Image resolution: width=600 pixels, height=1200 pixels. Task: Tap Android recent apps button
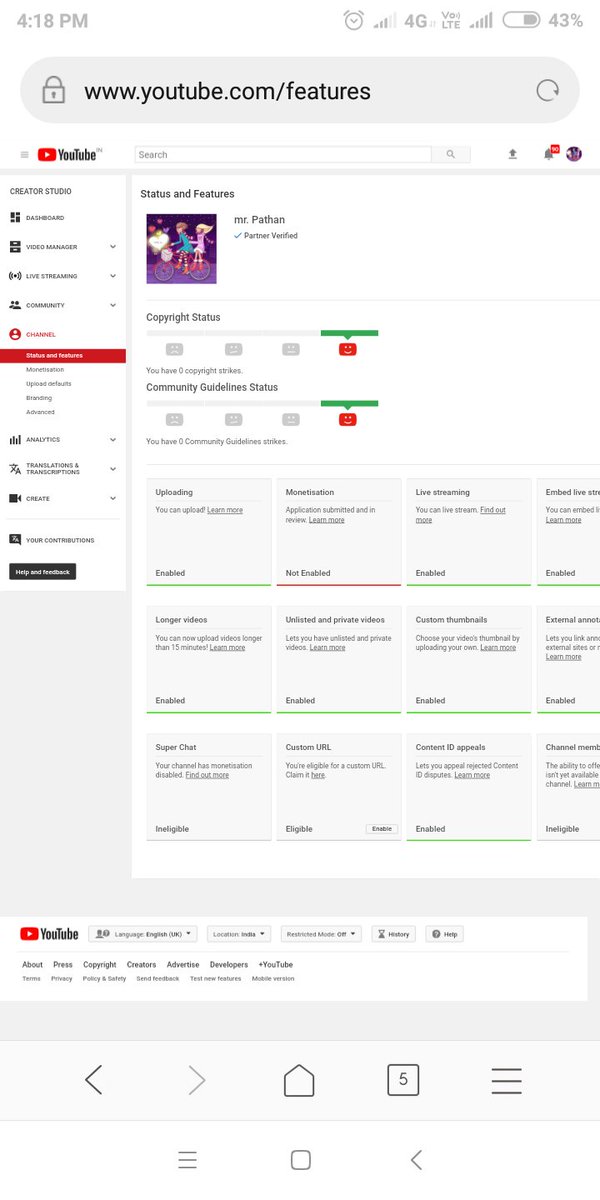click(187, 1160)
